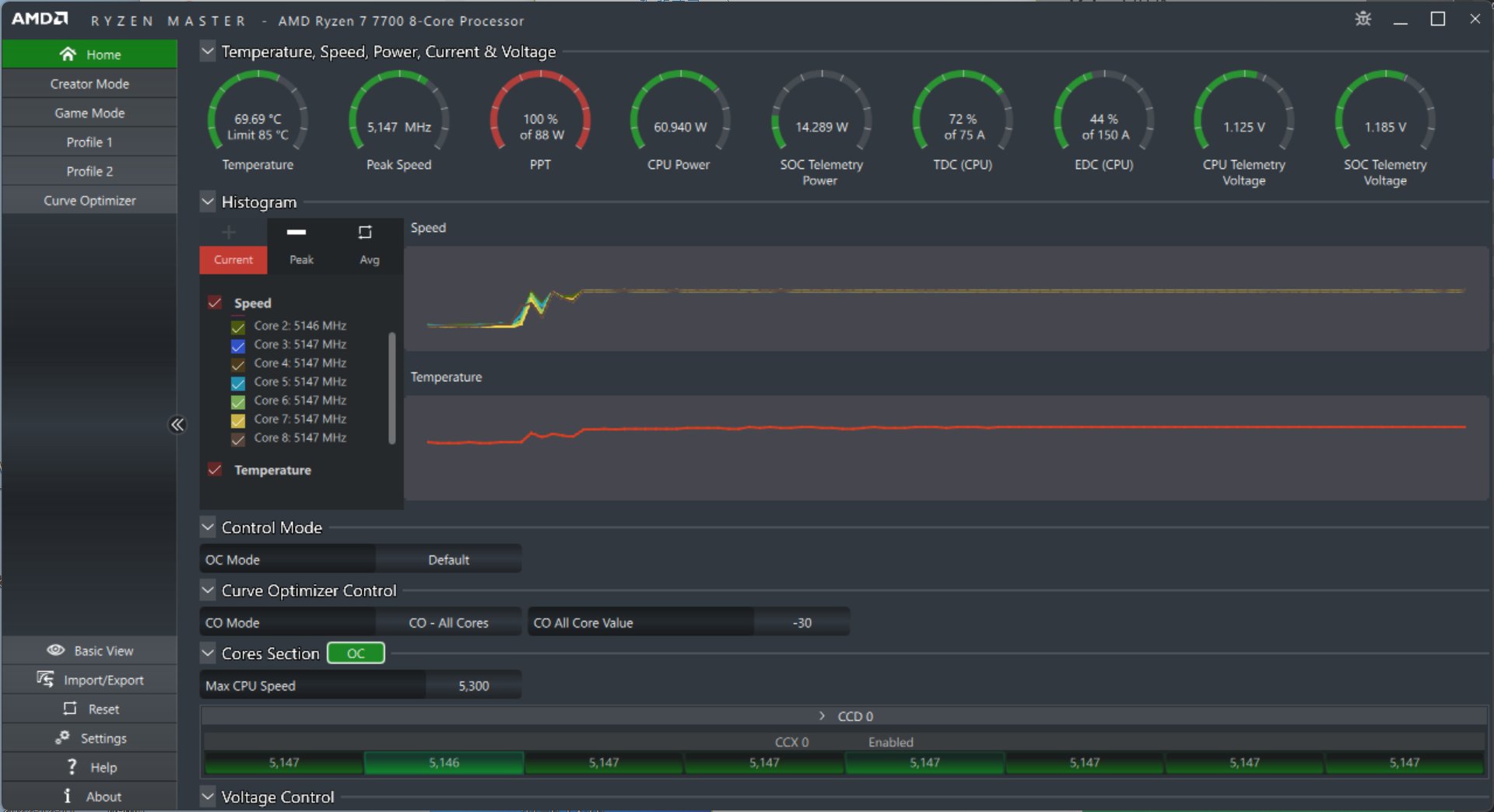Click the bug report icon in title bar

click(1363, 19)
